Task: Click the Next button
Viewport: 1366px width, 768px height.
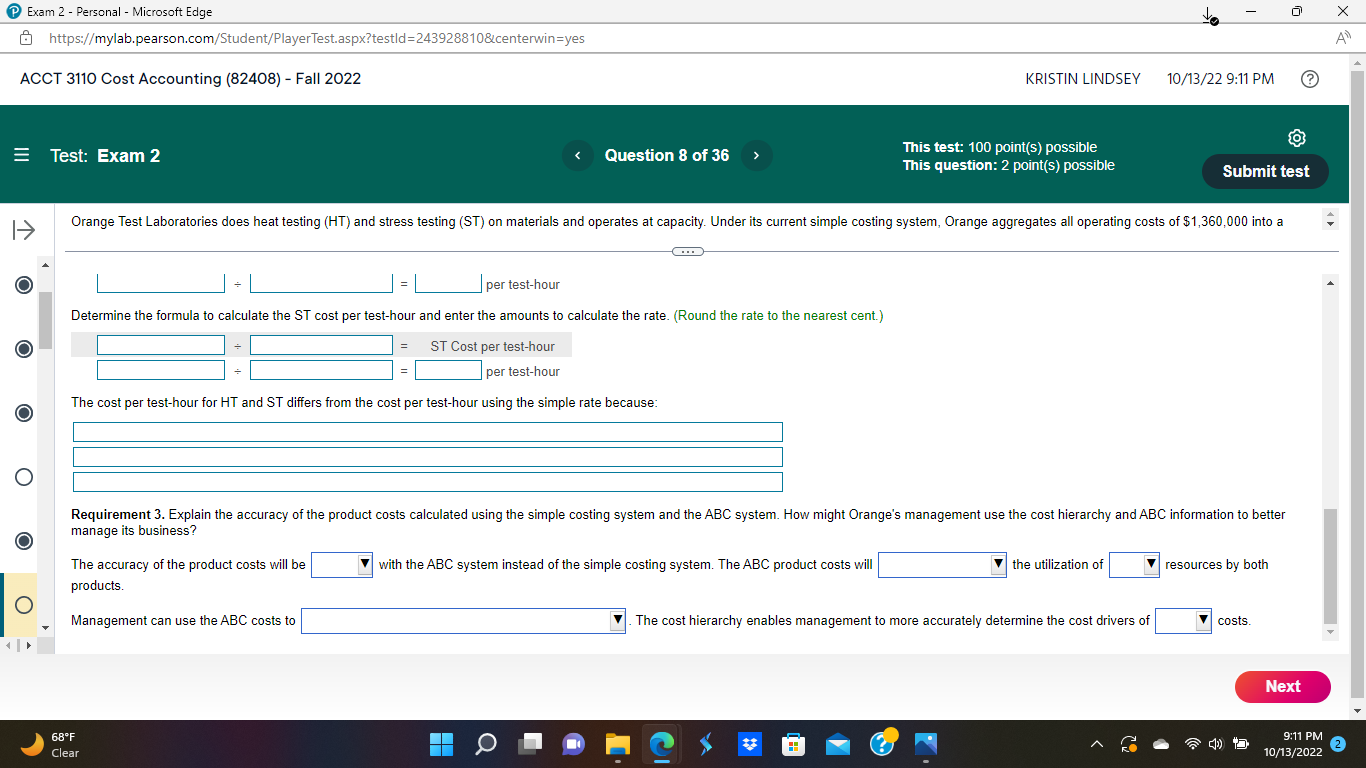Action: pyautogui.click(x=1283, y=687)
